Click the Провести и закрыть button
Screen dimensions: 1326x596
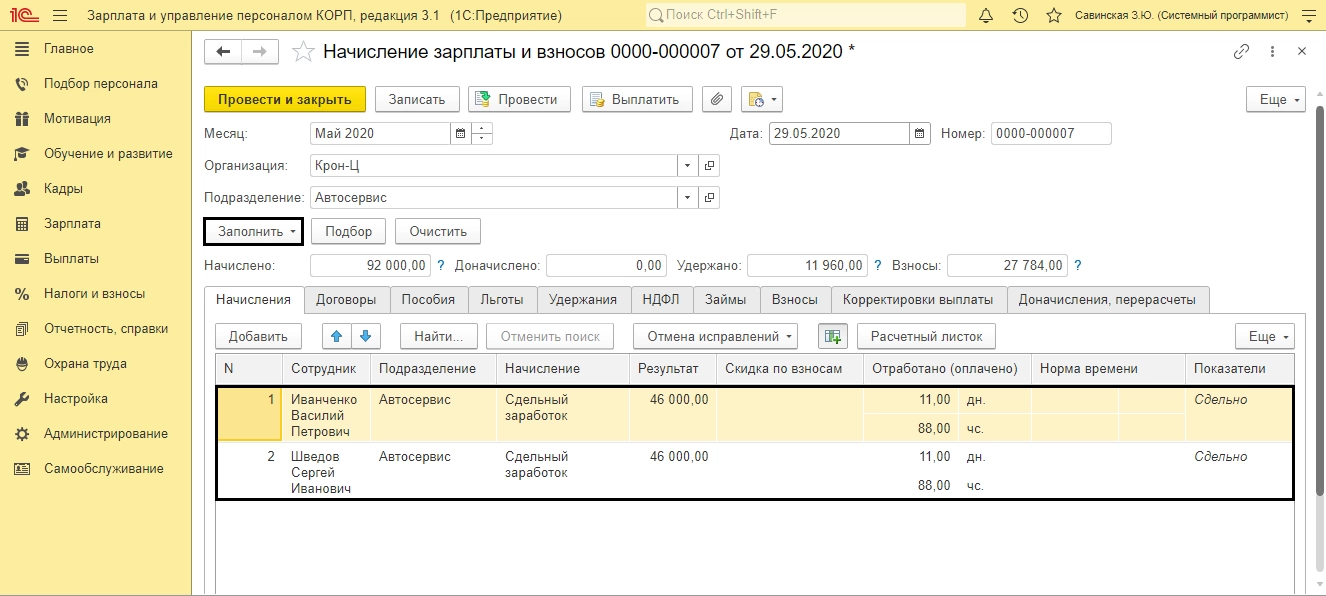pyautogui.click(x=285, y=99)
